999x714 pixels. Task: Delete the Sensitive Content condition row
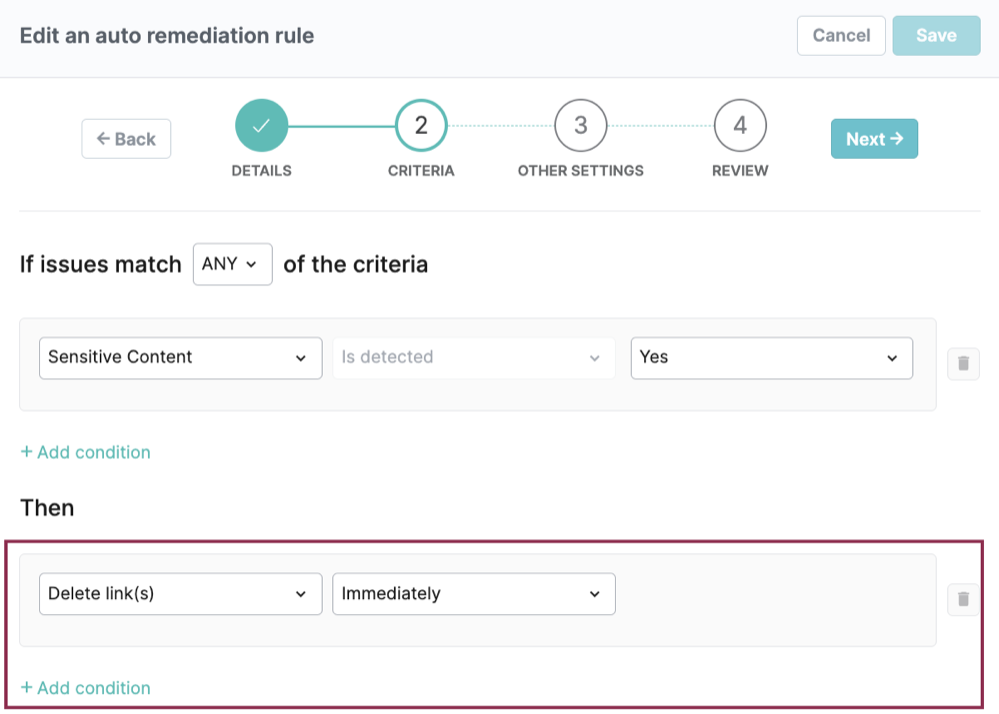pos(963,364)
